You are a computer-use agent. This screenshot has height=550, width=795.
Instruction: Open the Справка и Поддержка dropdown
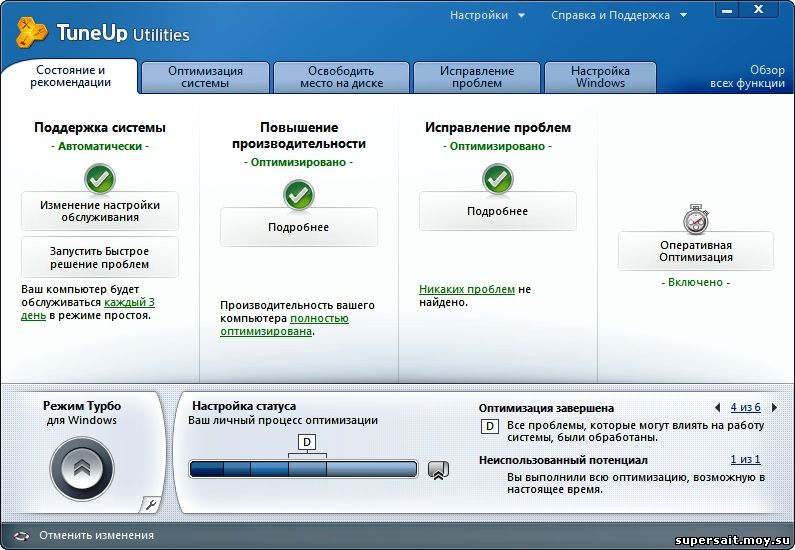click(x=619, y=15)
